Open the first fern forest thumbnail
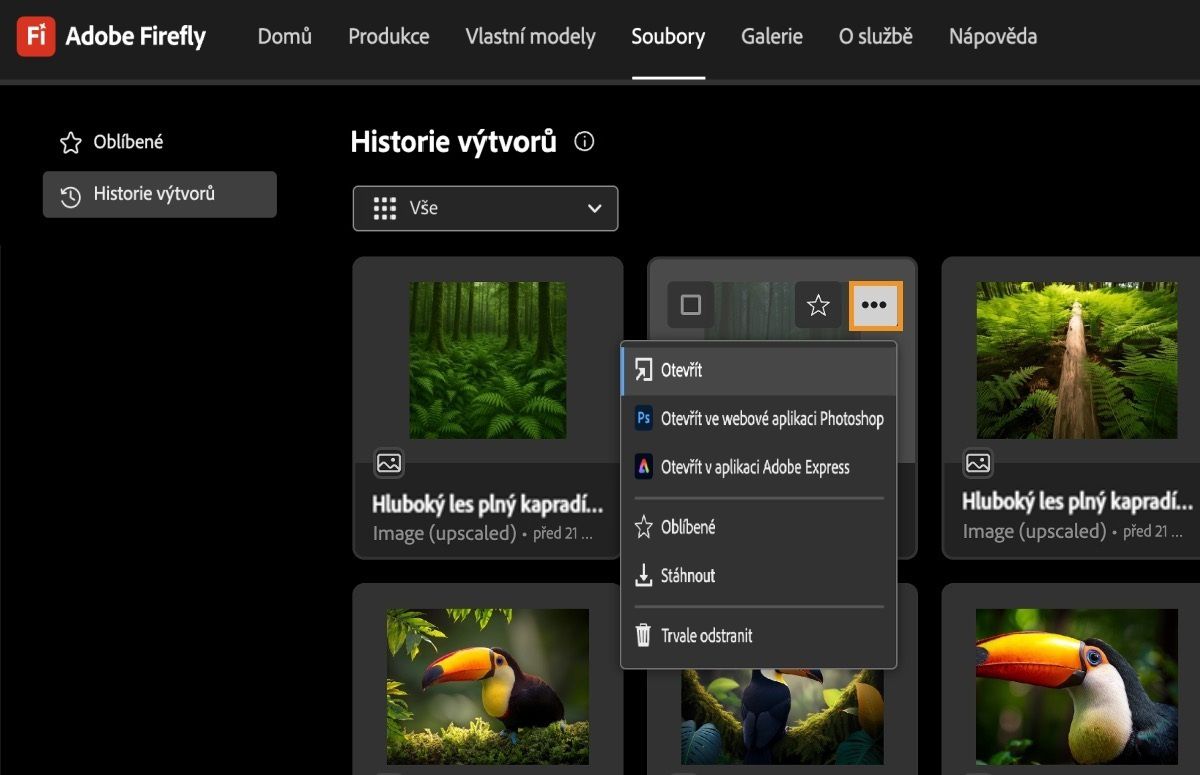1200x775 pixels. coord(488,360)
